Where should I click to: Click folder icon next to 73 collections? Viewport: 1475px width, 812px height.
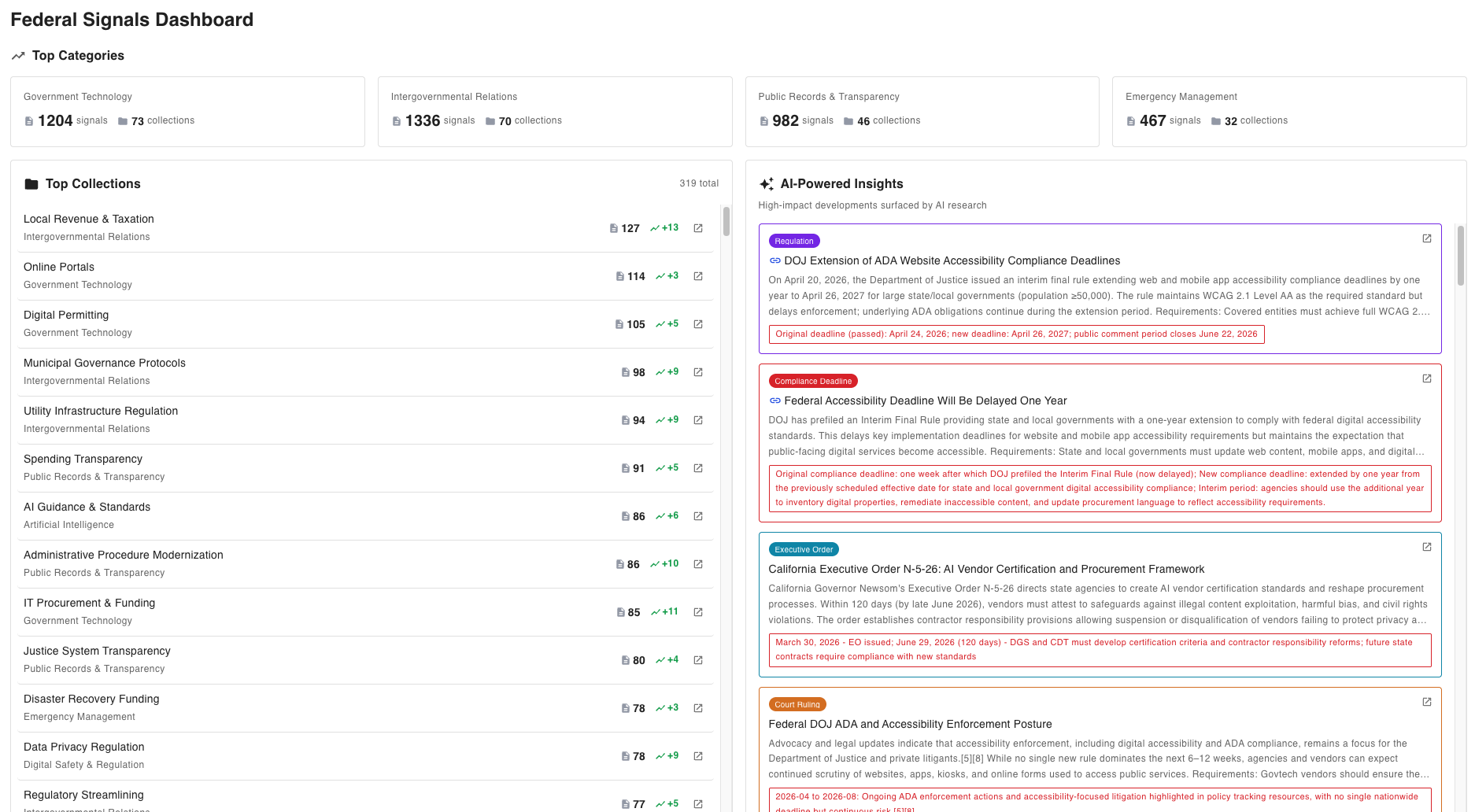tap(123, 121)
